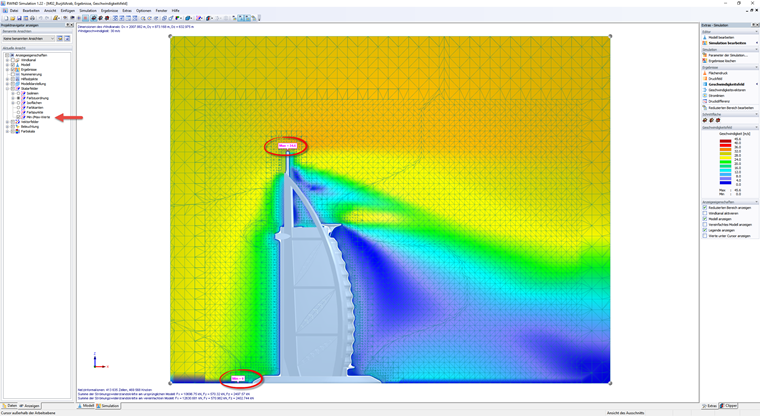Select the Isoflächen radio option
This screenshot has width=760, height=416.
click(x=18, y=103)
